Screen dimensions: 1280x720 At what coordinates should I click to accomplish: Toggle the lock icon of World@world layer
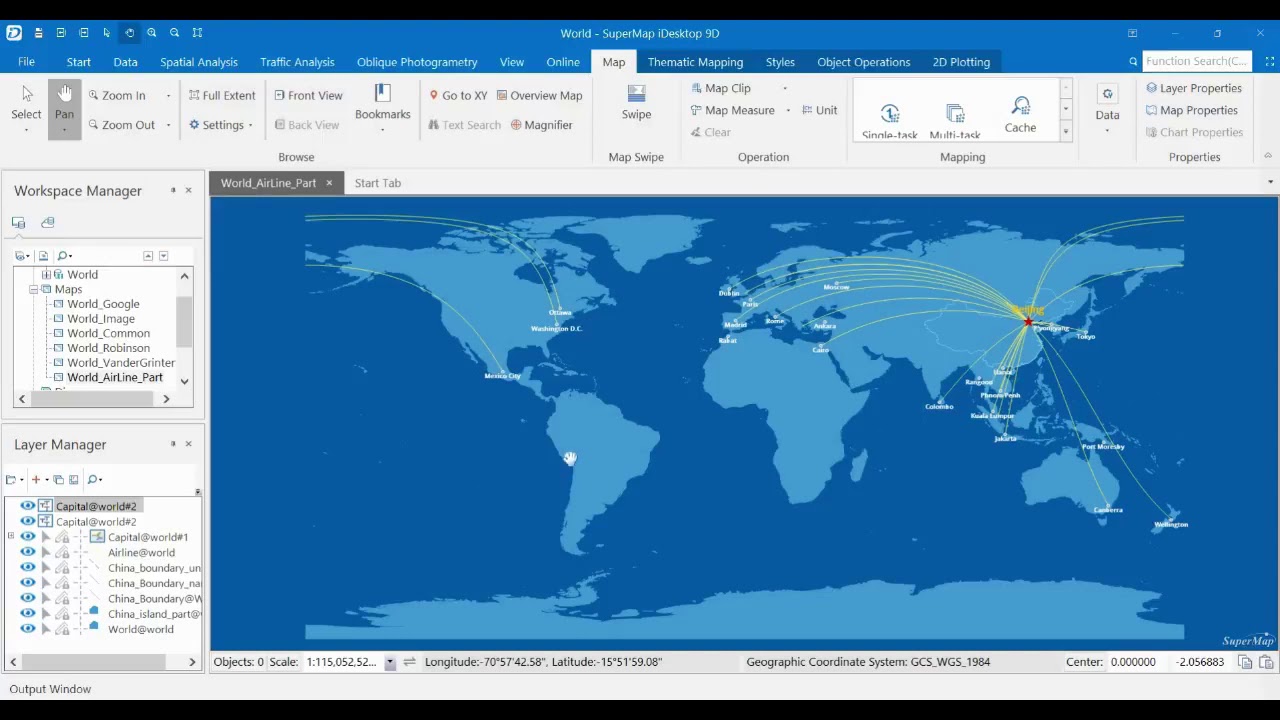click(62, 629)
